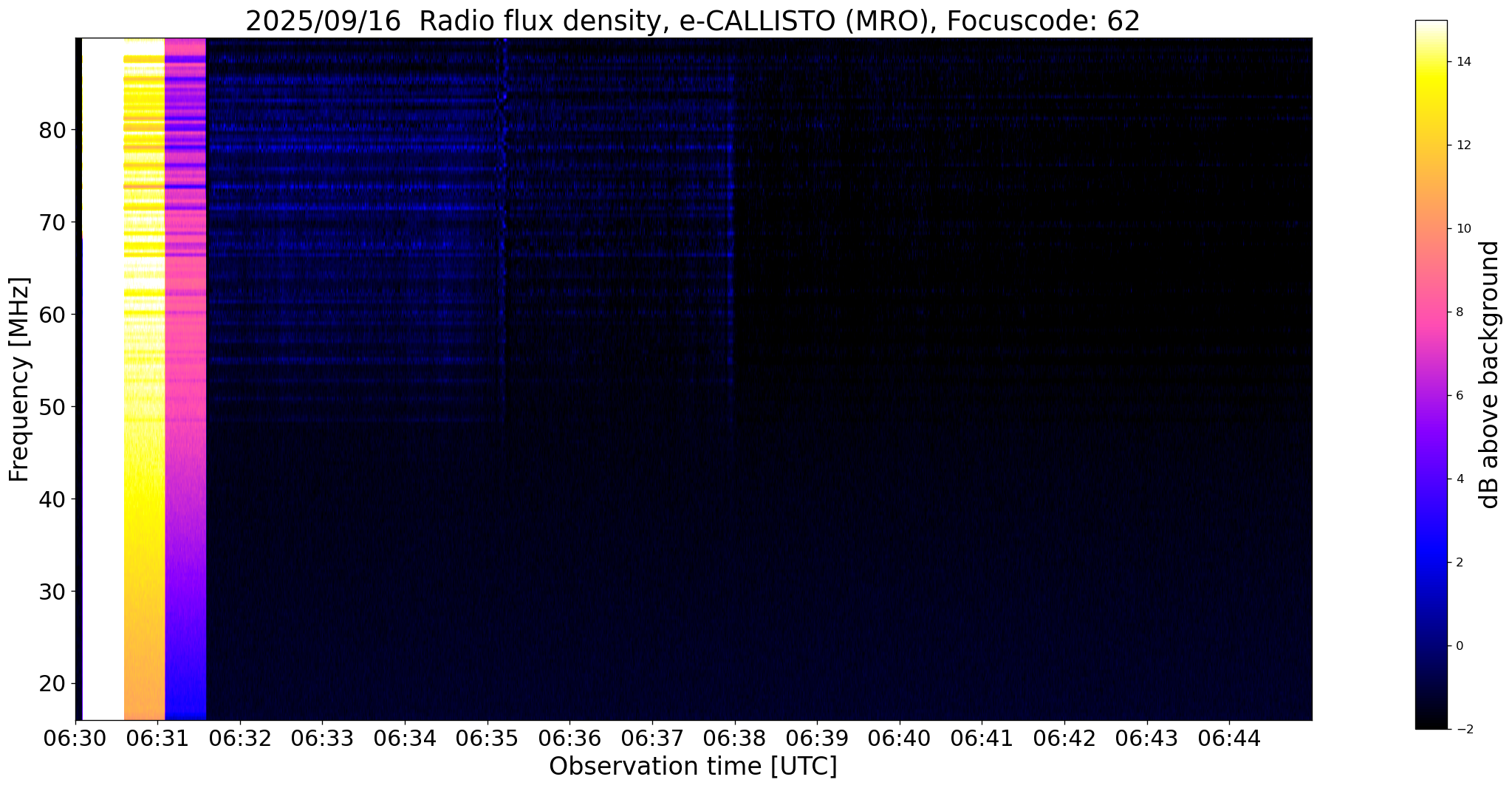Click the 06:41 time tick label

982,738
